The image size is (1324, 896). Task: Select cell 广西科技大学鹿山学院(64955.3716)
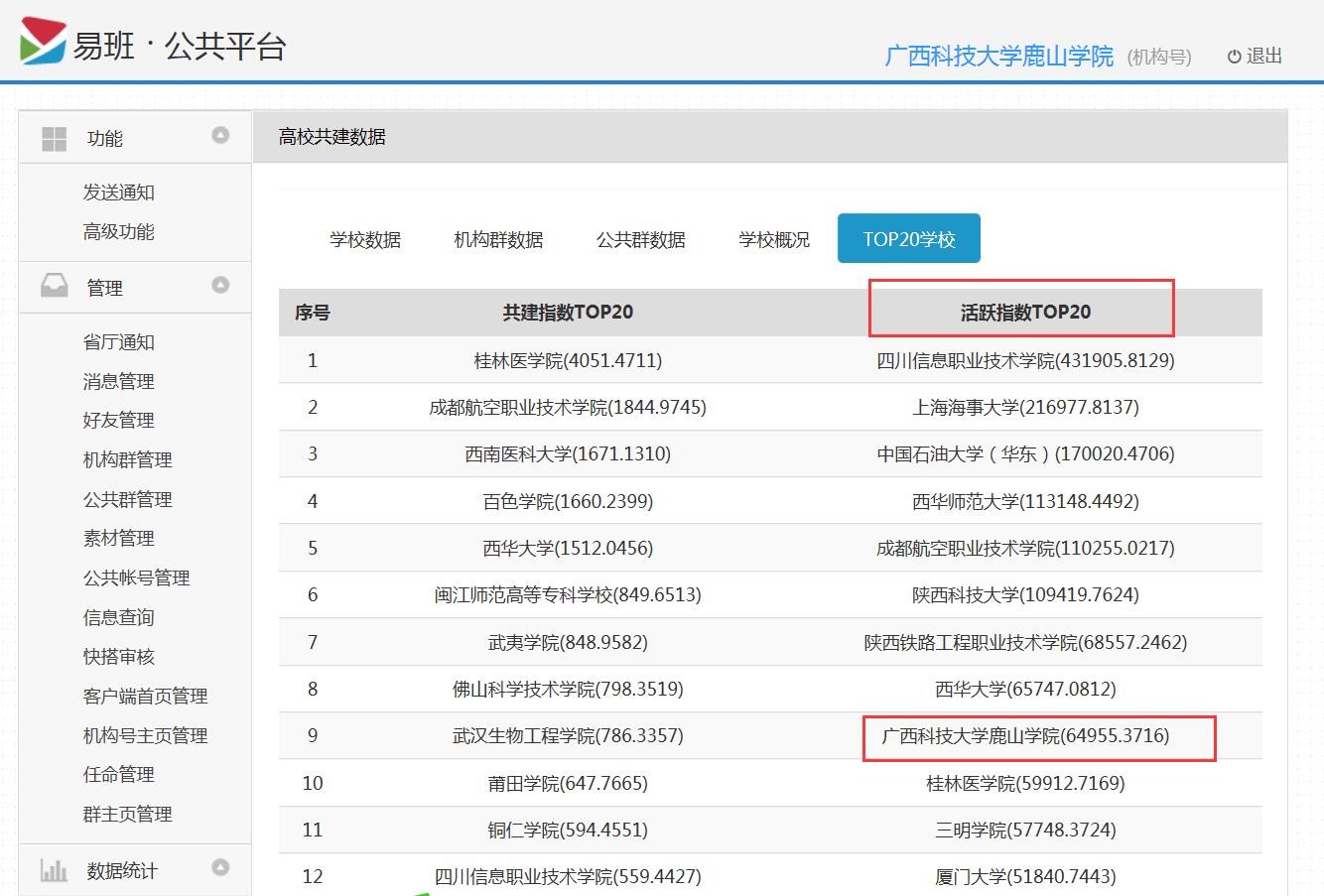click(1025, 736)
